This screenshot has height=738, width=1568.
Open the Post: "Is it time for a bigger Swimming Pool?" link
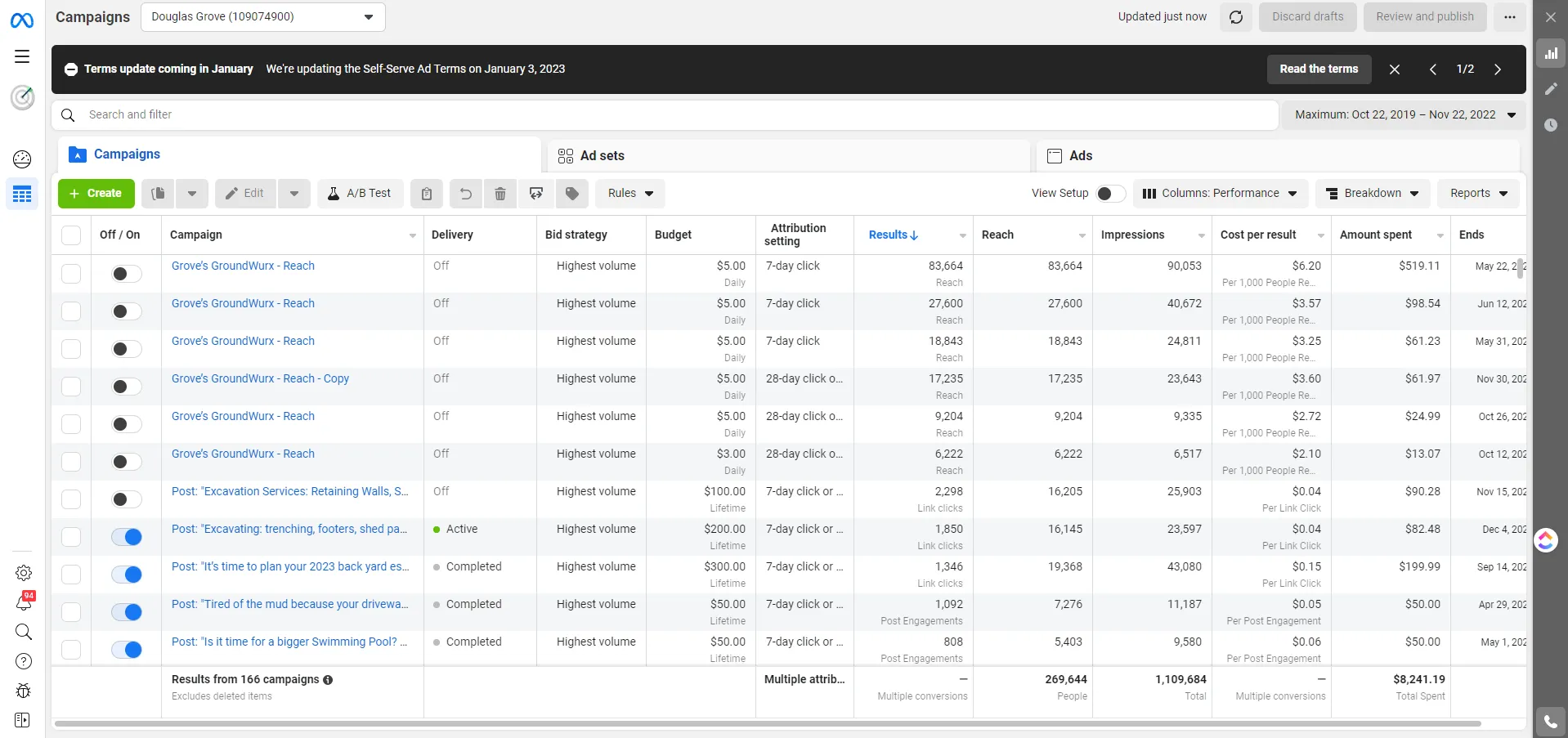point(289,642)
